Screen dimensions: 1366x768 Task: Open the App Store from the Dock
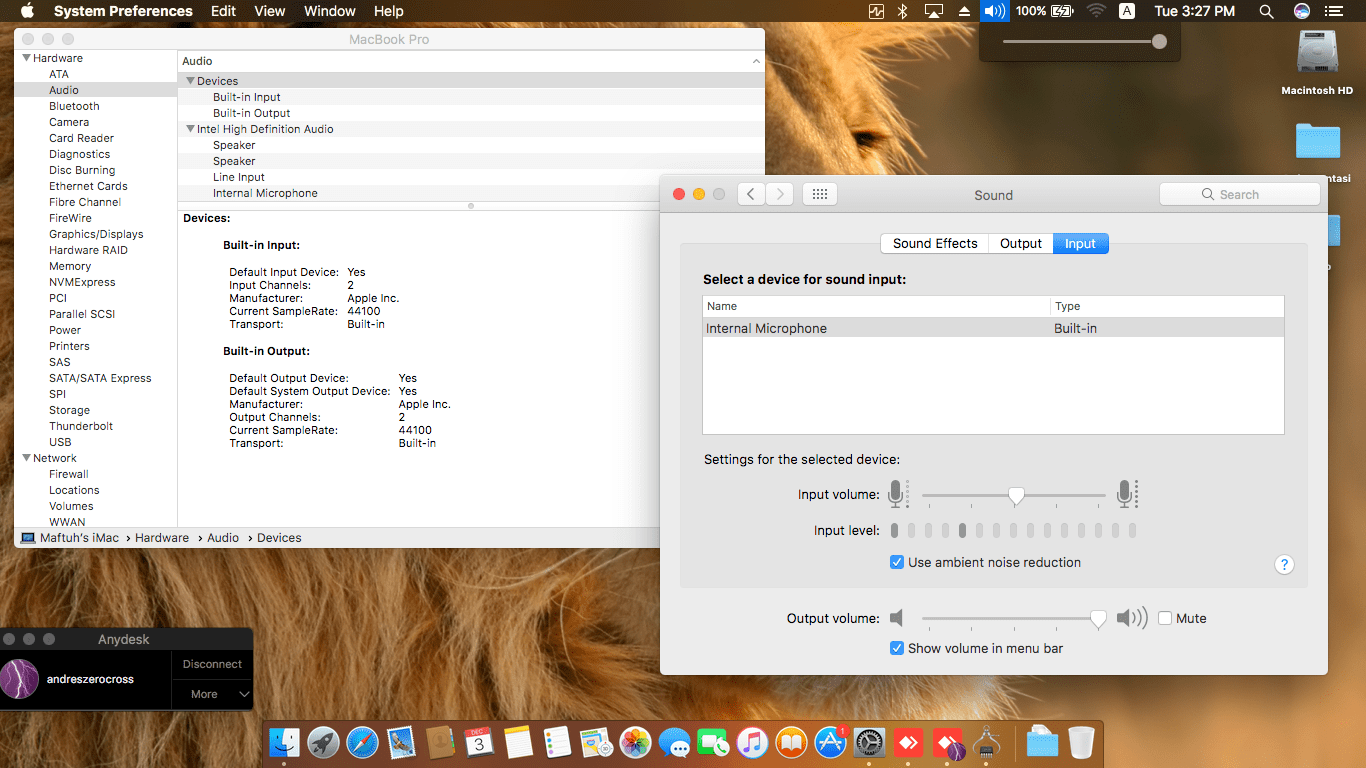[830, 742]
